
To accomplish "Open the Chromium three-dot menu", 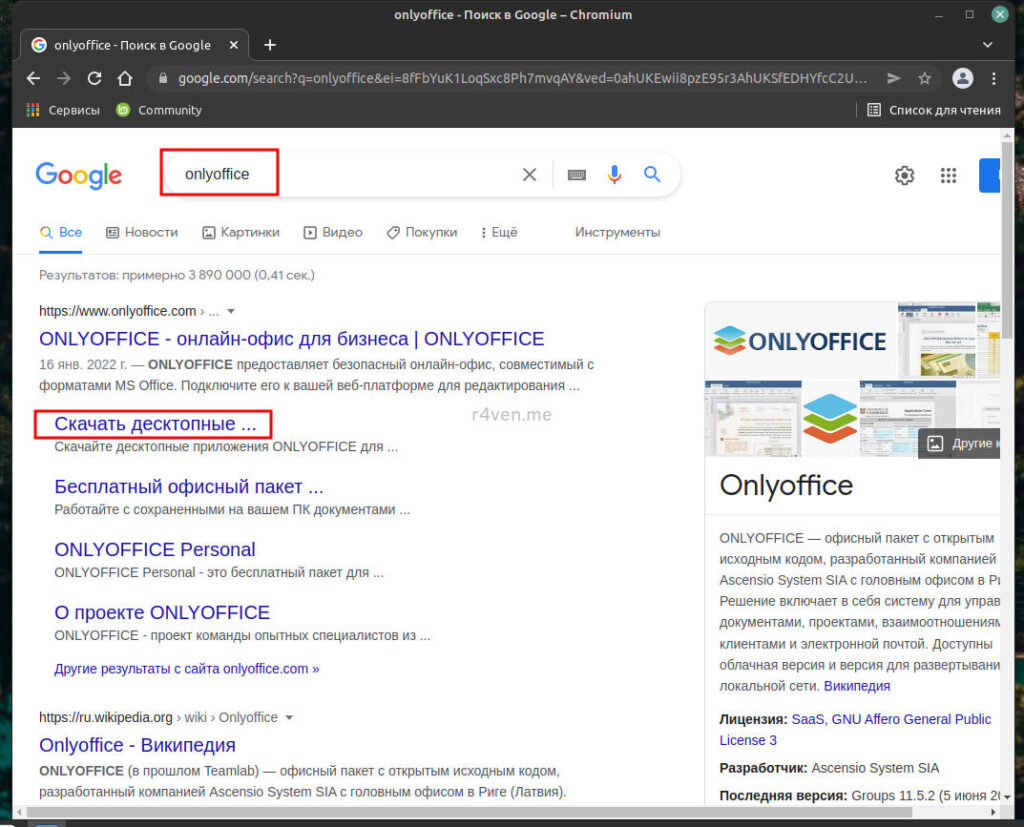I will tap(993, 78).
